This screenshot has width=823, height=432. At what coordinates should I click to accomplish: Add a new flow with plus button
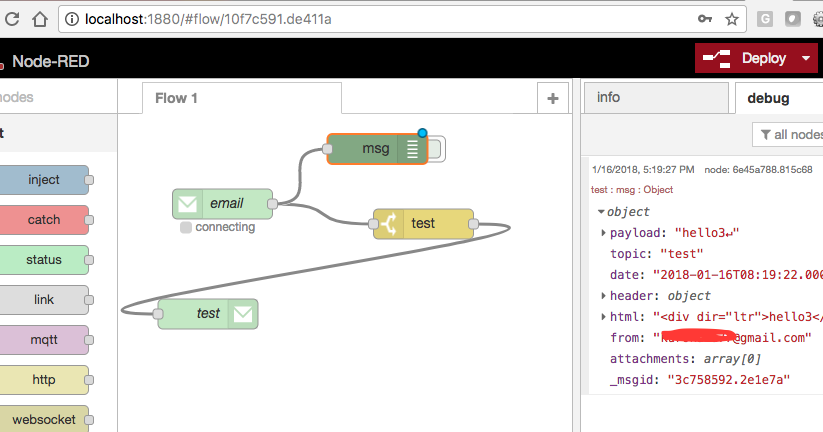coord(552,97)
